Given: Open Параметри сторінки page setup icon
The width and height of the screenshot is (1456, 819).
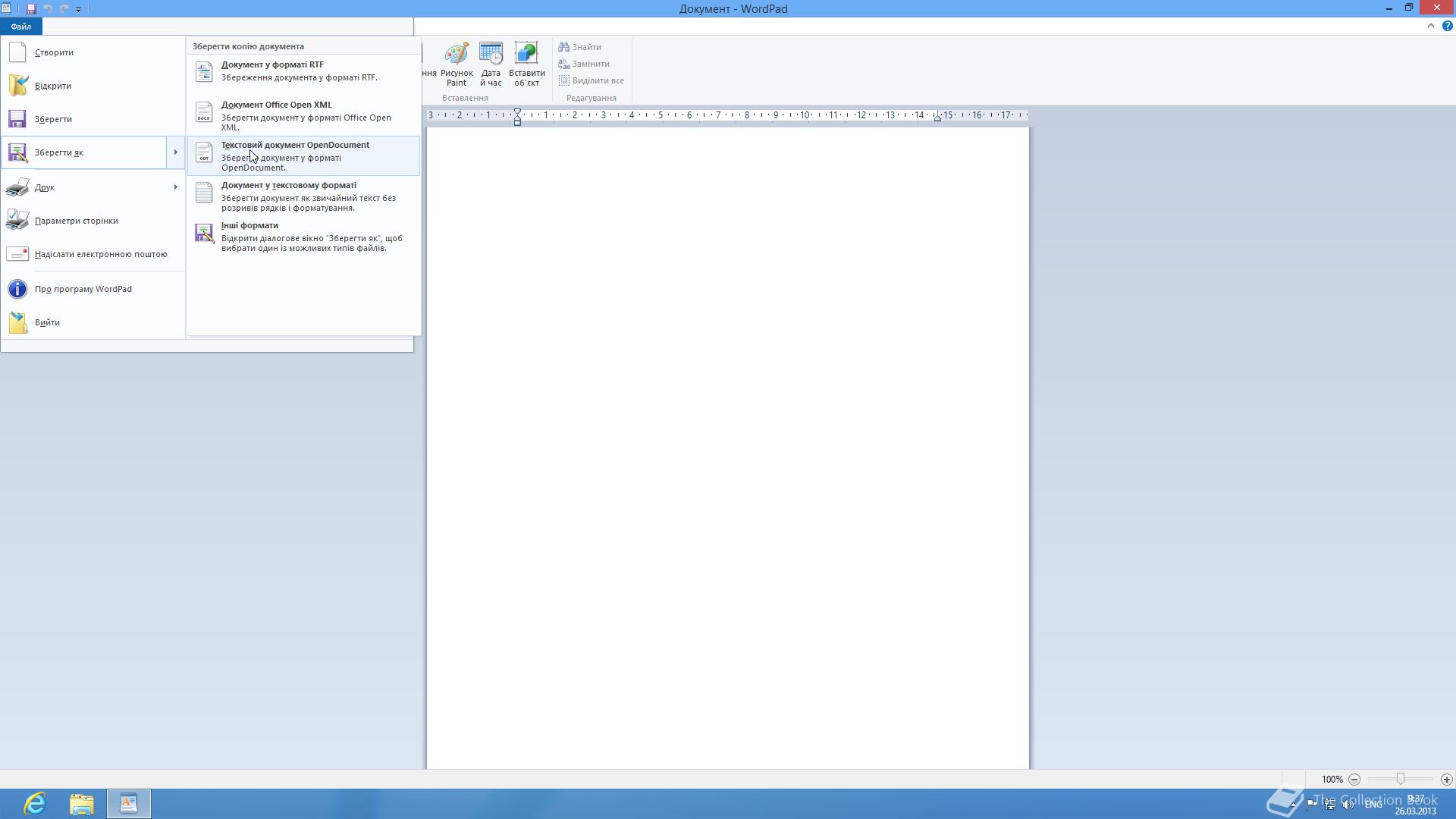Looking at the screenshot, I should 17,221.
